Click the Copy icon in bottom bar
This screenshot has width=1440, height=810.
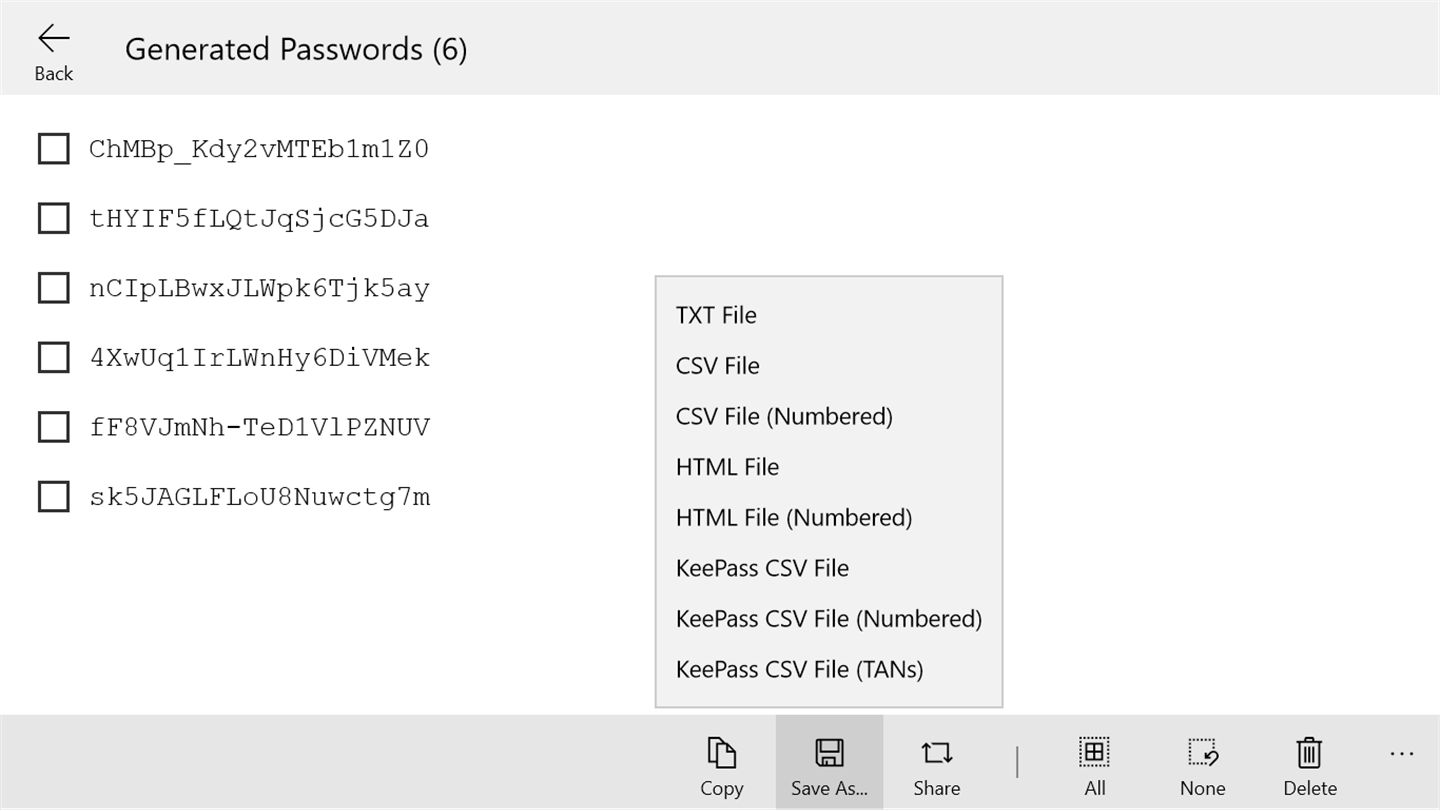click(x=721, y=753)
